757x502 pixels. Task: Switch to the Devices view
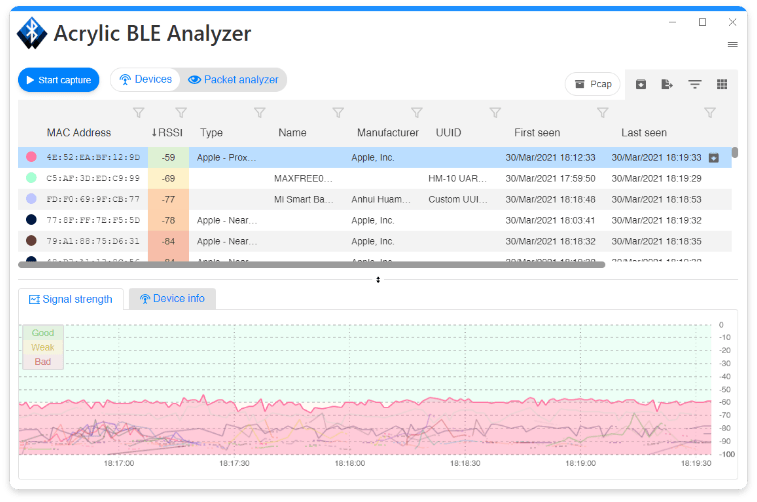pyautogui.click(x=145, y=80)
